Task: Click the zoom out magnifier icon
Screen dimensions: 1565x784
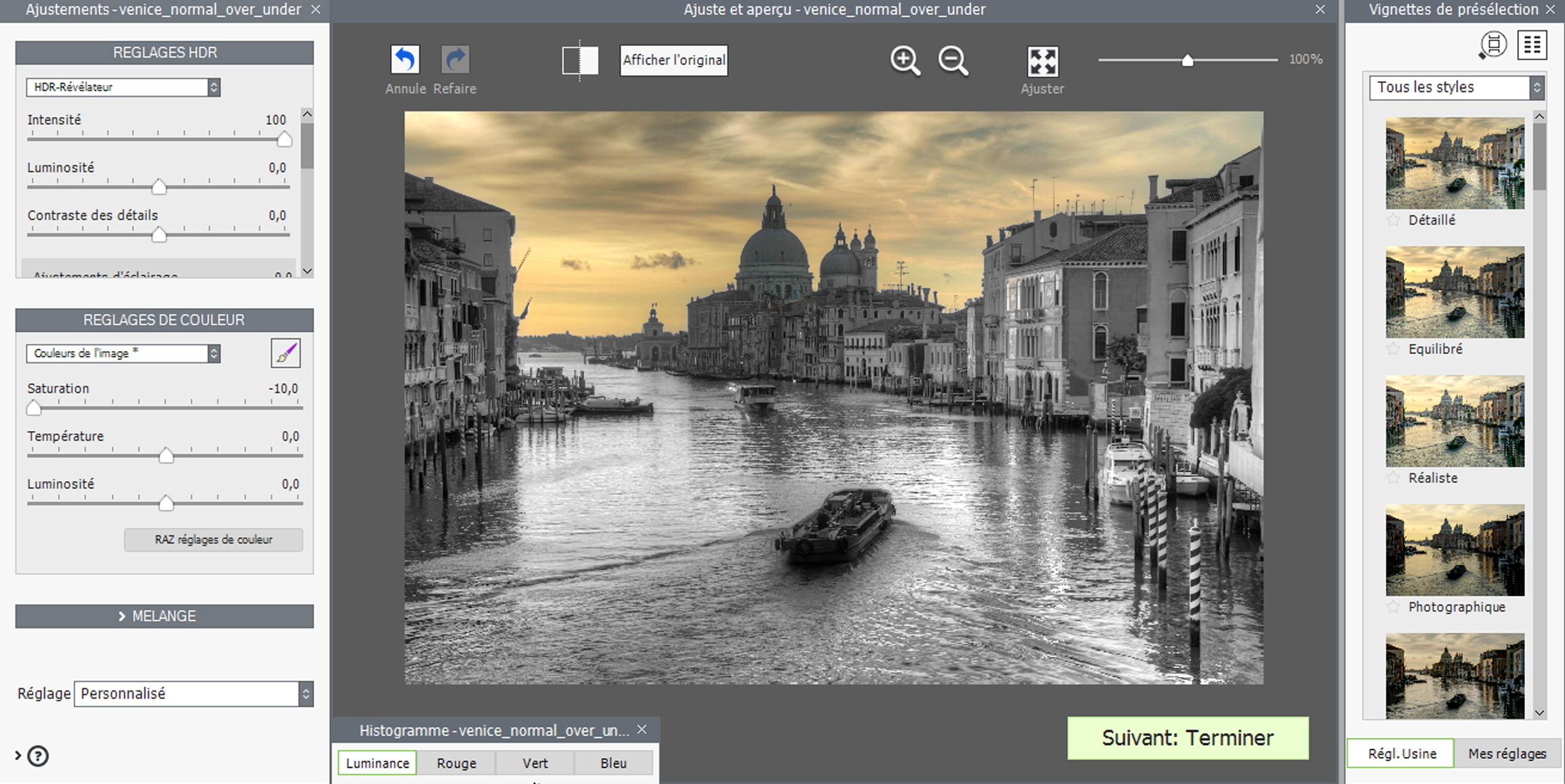Action: point(953,60)
